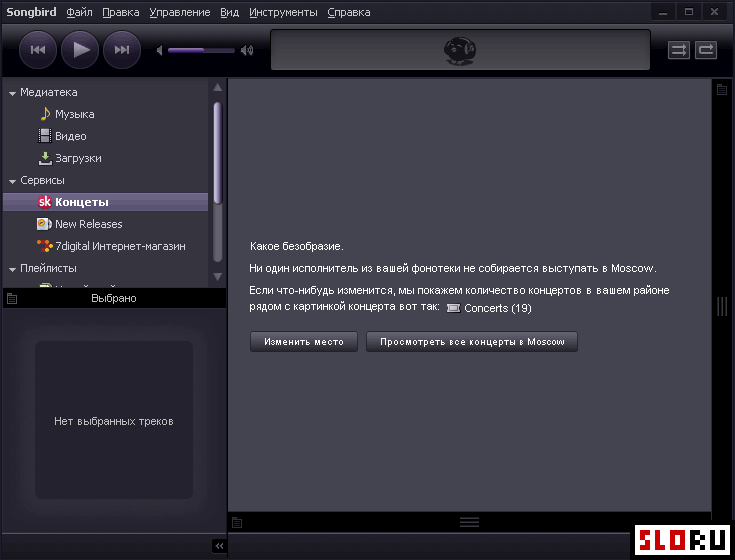Click Изменить место button

point(304,342)
